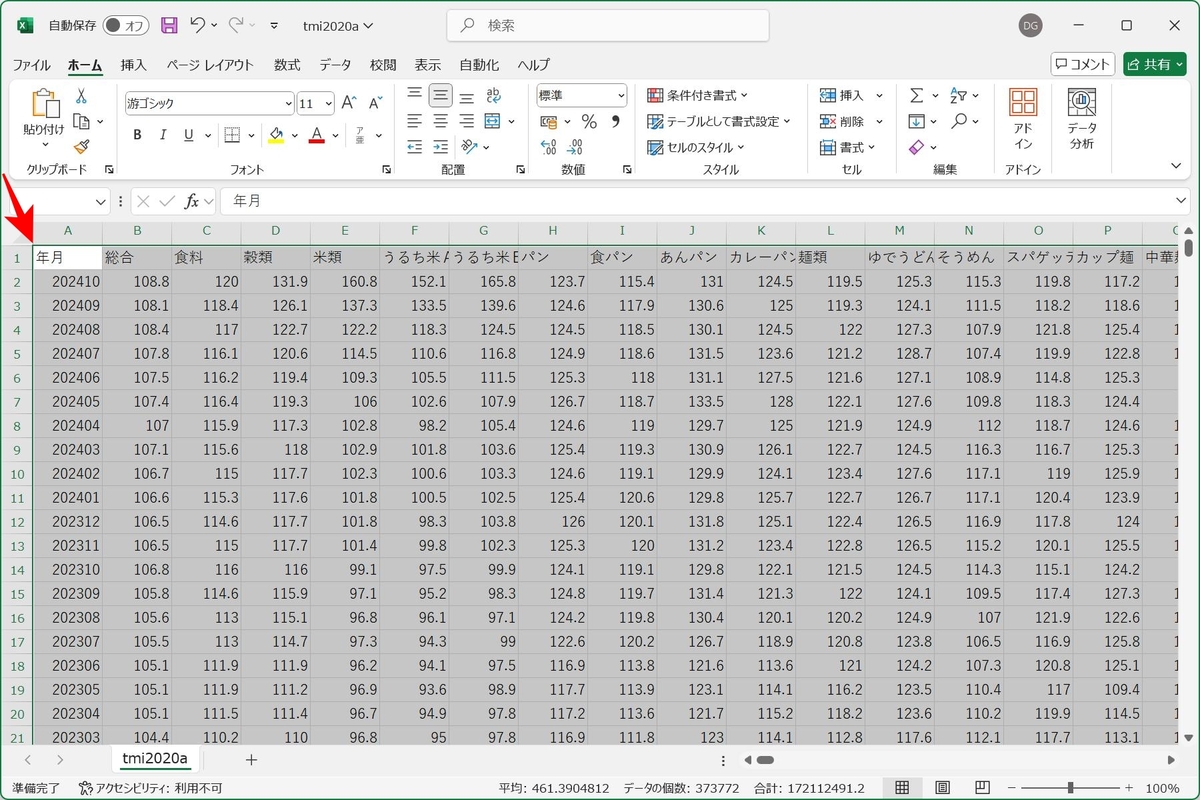1200x800 pixels.
Task: Increase indent in alignment group
Action: [x=441, y=147]
